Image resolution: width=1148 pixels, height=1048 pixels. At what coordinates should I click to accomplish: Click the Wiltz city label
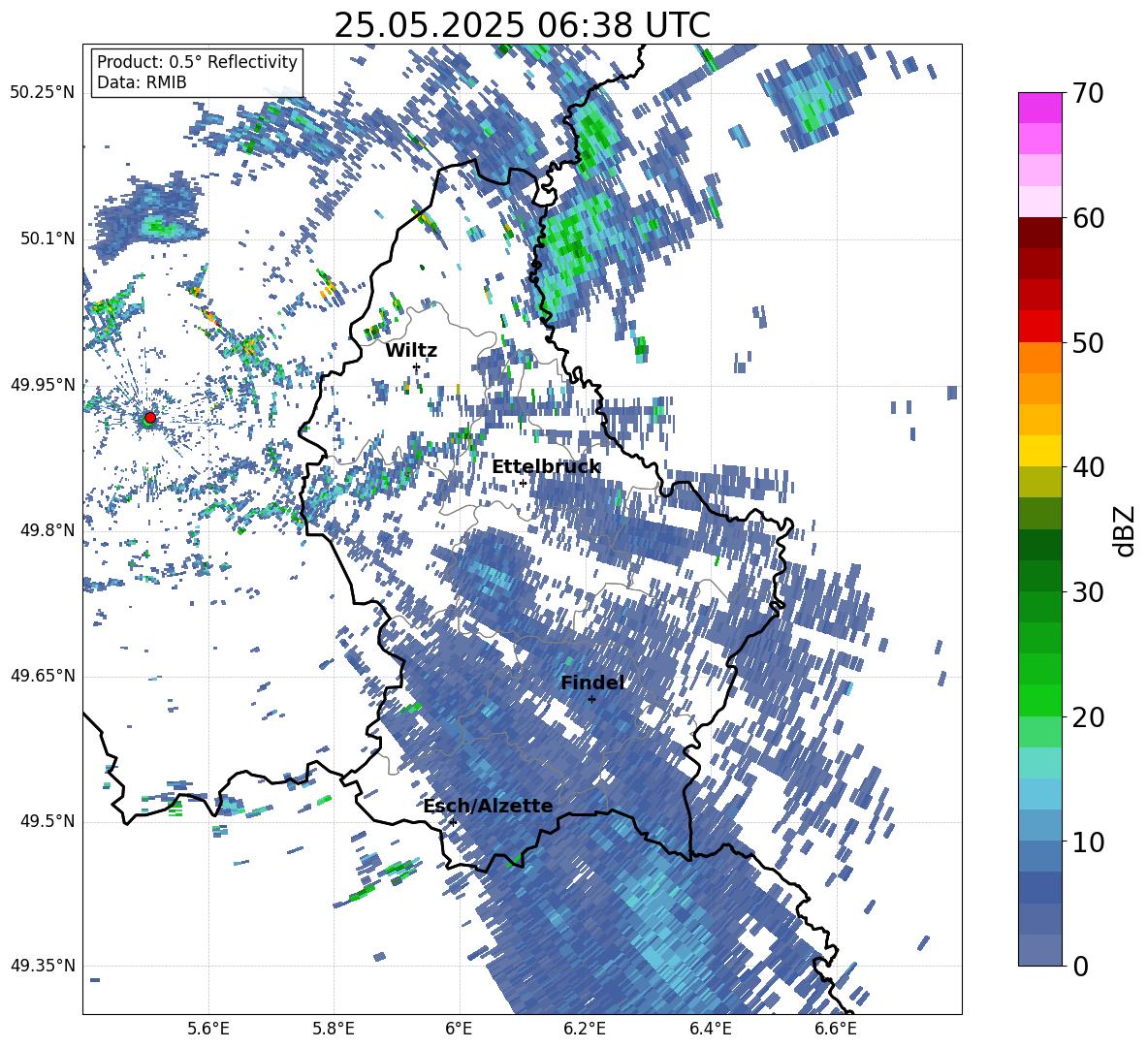click(x=411, y=351)
